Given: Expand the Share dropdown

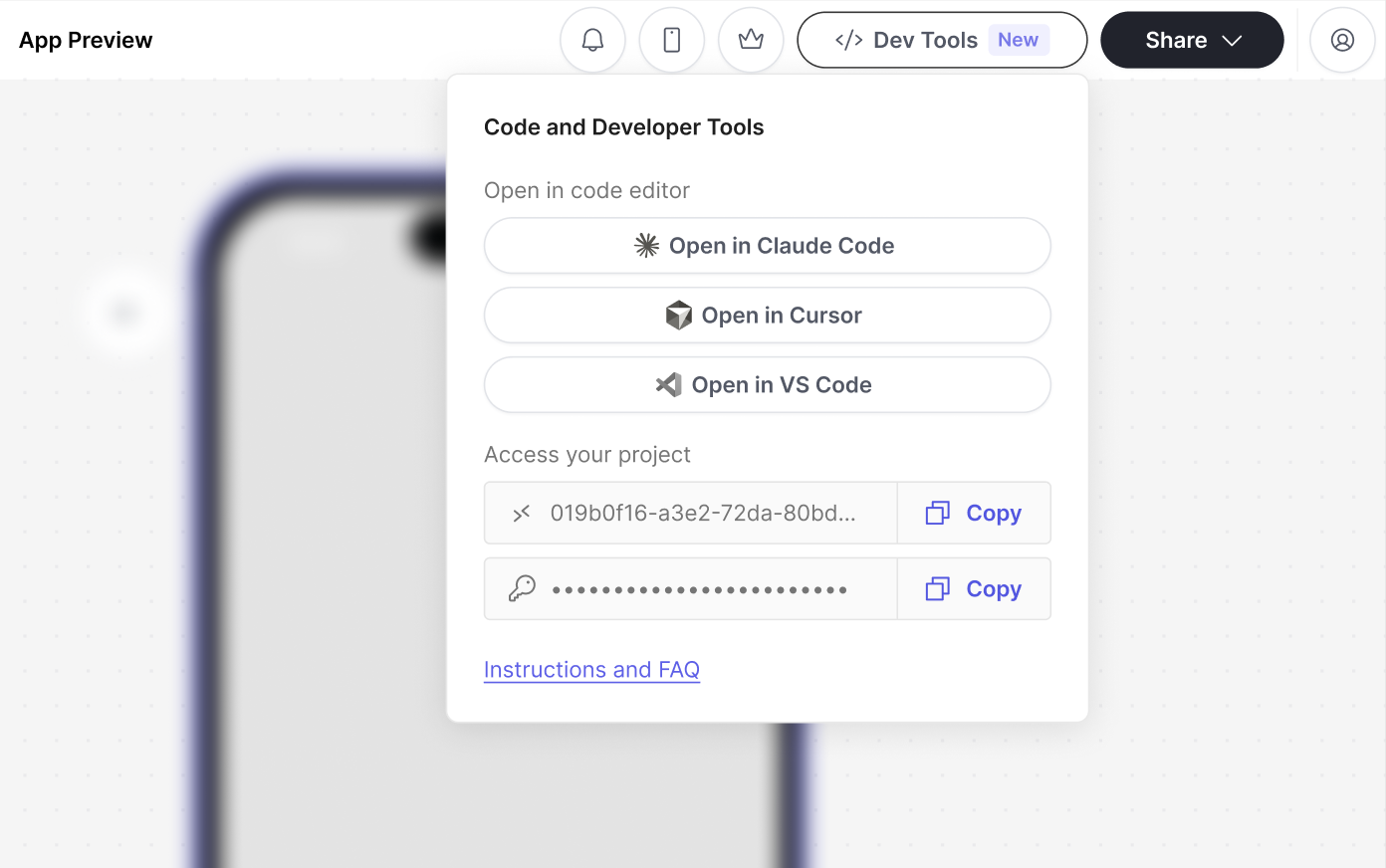Looking at the screenshot, I should [1191, 40].
